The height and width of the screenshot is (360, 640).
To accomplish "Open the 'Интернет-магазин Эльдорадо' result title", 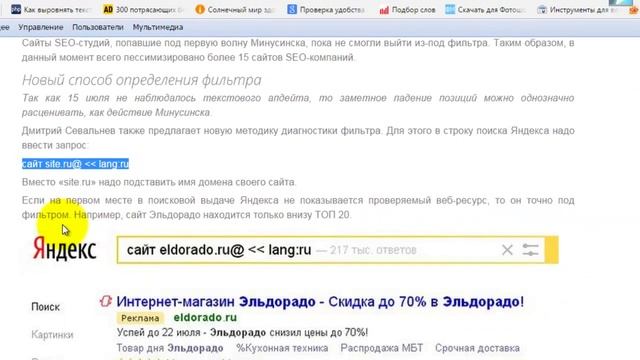I will 320,302.
